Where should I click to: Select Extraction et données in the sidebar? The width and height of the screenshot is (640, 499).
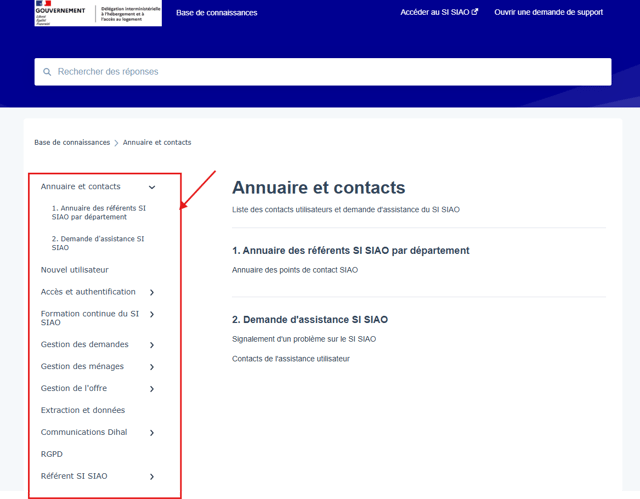pyautogui.click(x=83, y=410)
